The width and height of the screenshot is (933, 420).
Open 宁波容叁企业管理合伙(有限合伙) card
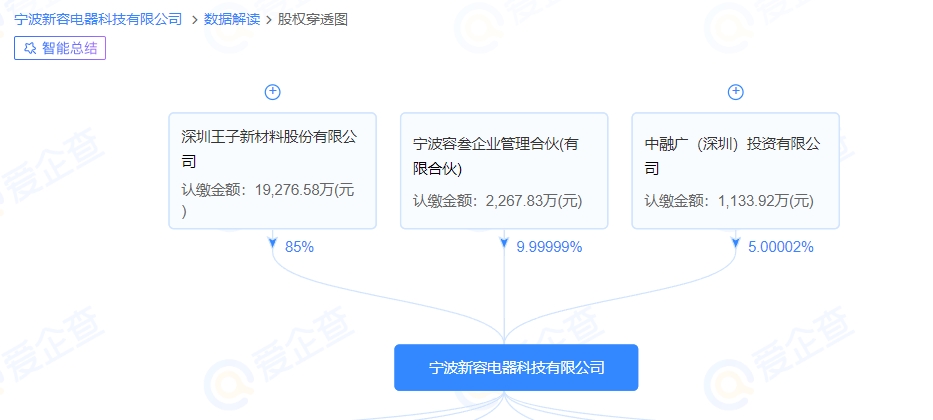click(504, 171)
